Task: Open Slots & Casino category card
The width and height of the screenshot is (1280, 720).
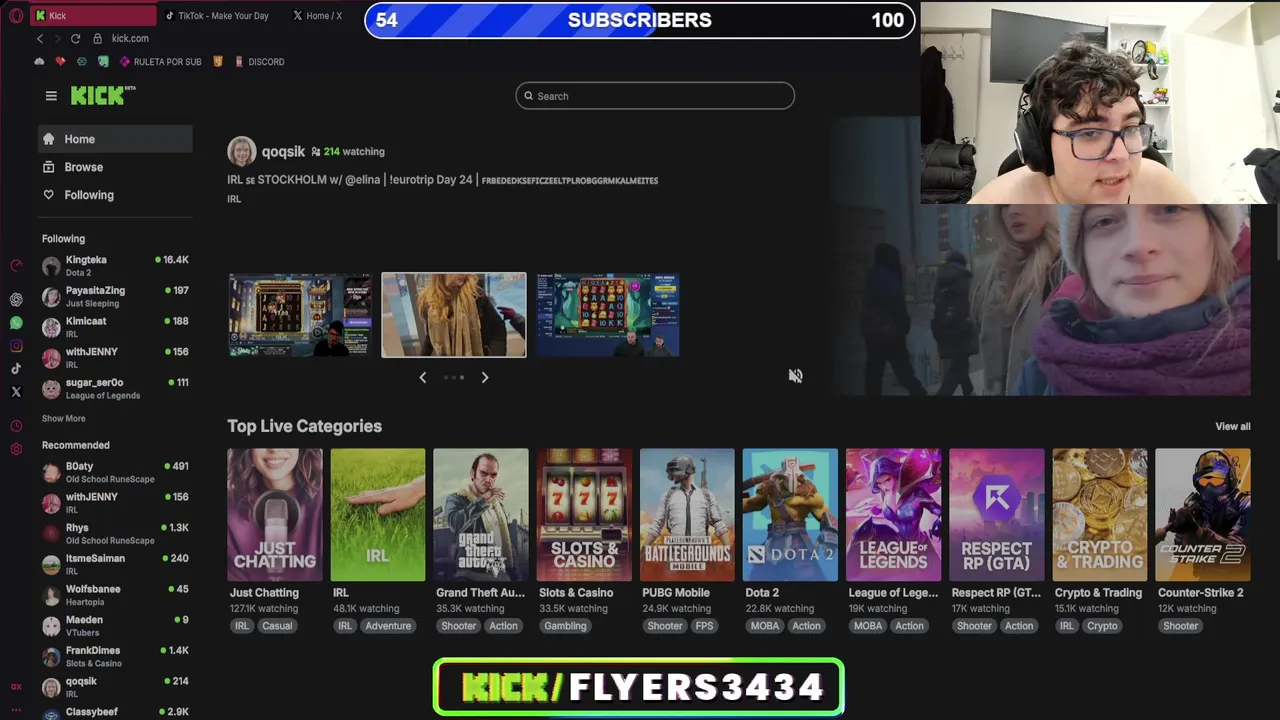Action: (x=584, y=515)
